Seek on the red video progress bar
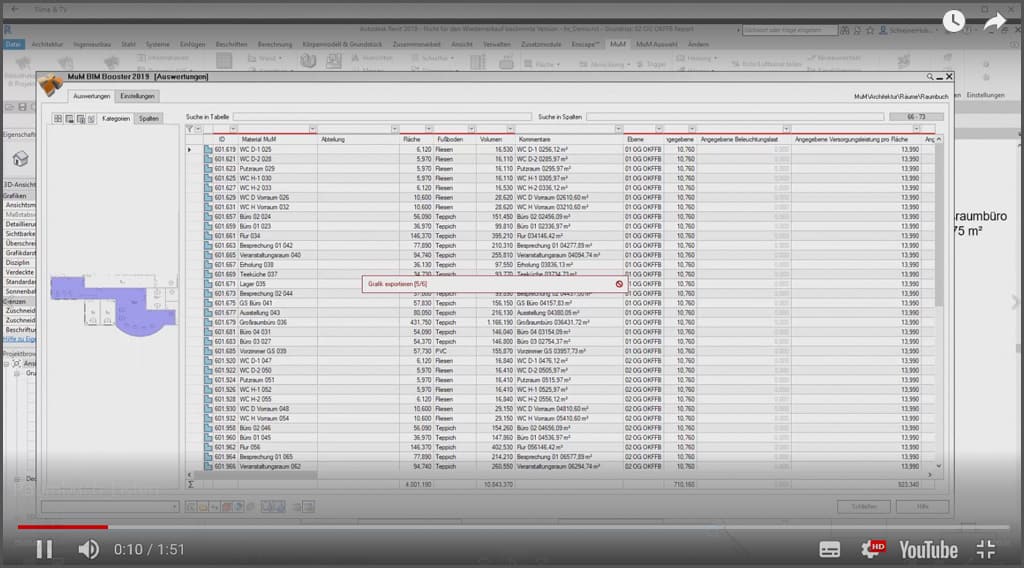This screenshot has width=1024, height=568. coord(300,527)
